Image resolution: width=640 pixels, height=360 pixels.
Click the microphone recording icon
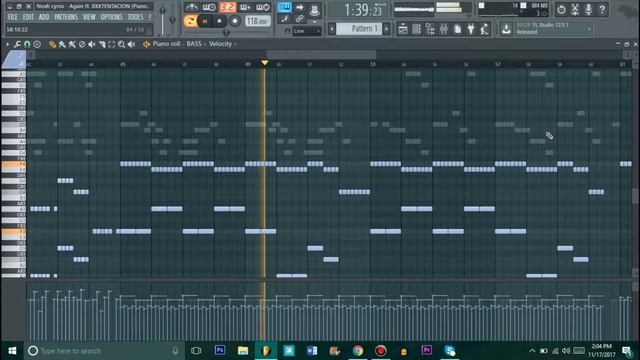click(589, 9)
